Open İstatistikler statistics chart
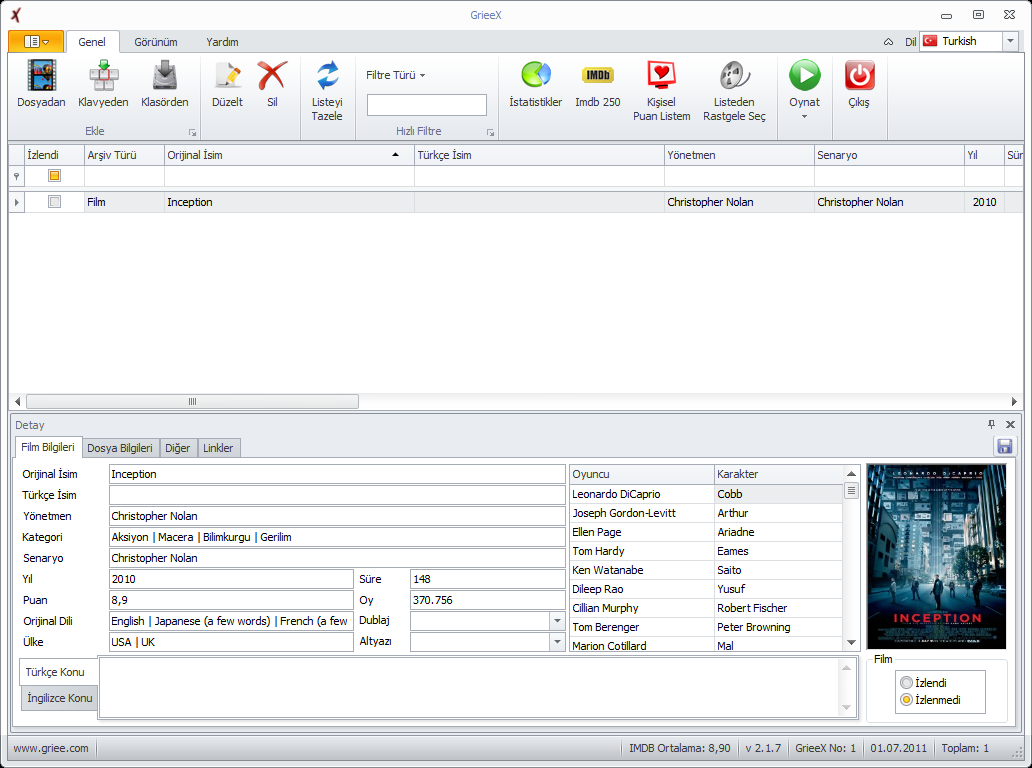The width and height of the screenshot is (1032, 768). coord(536,76)
